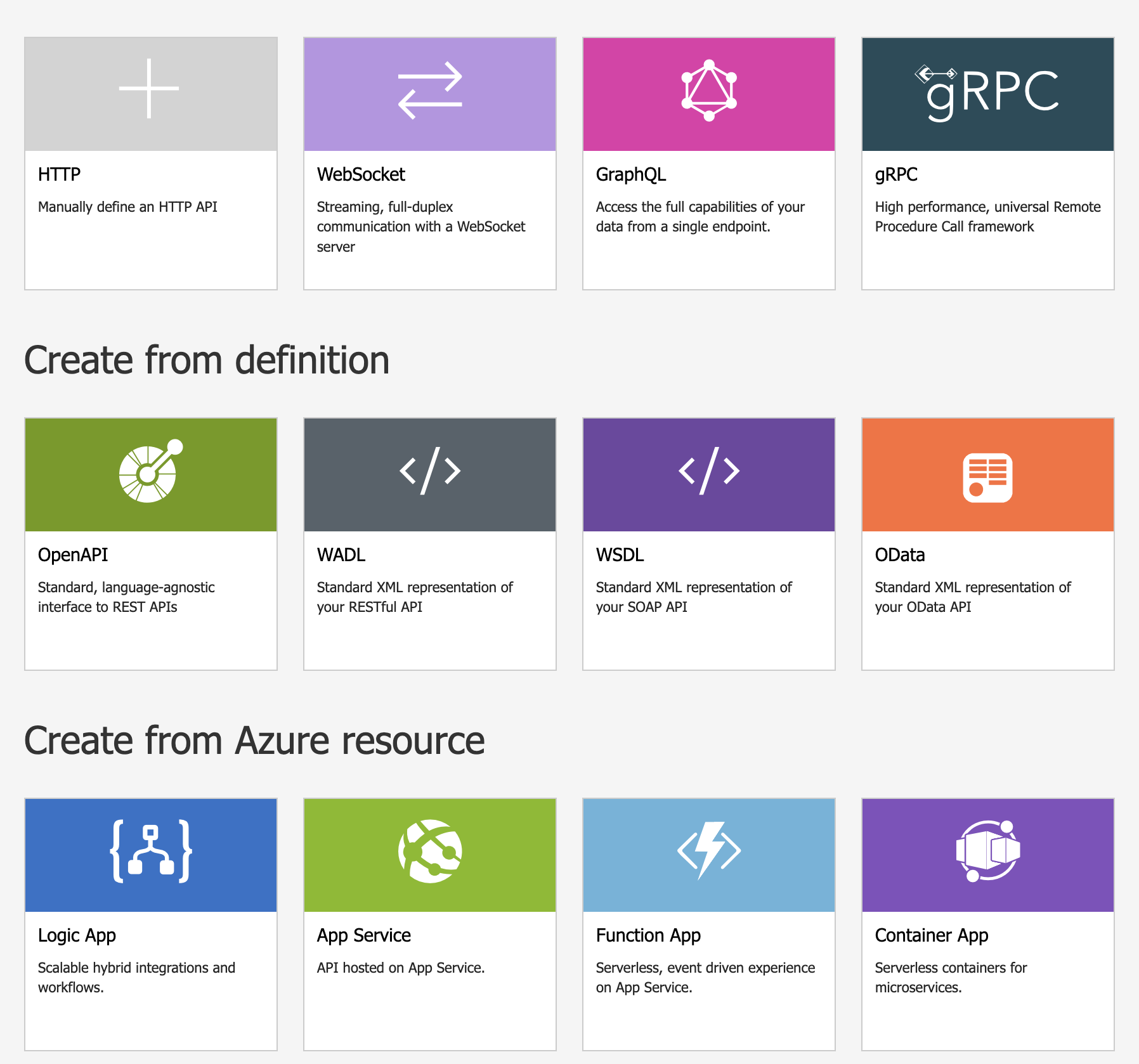Click 'Serverless containers for microservices.' text
The width and height of the screenshot is (1139, 1064).
tap(951, 978)
